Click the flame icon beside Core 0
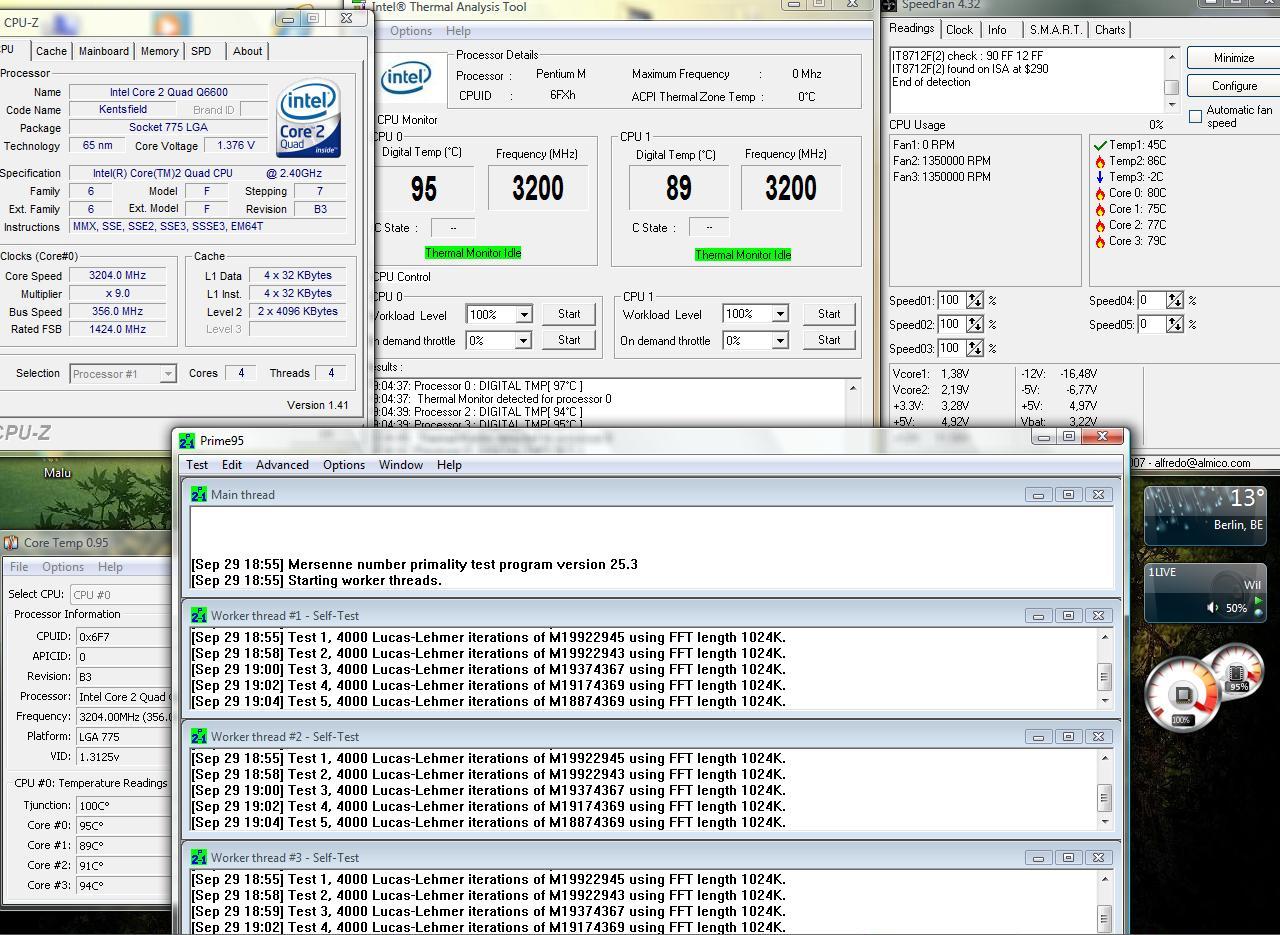This screenshot has width=1280, height=935. point(1100,193)
